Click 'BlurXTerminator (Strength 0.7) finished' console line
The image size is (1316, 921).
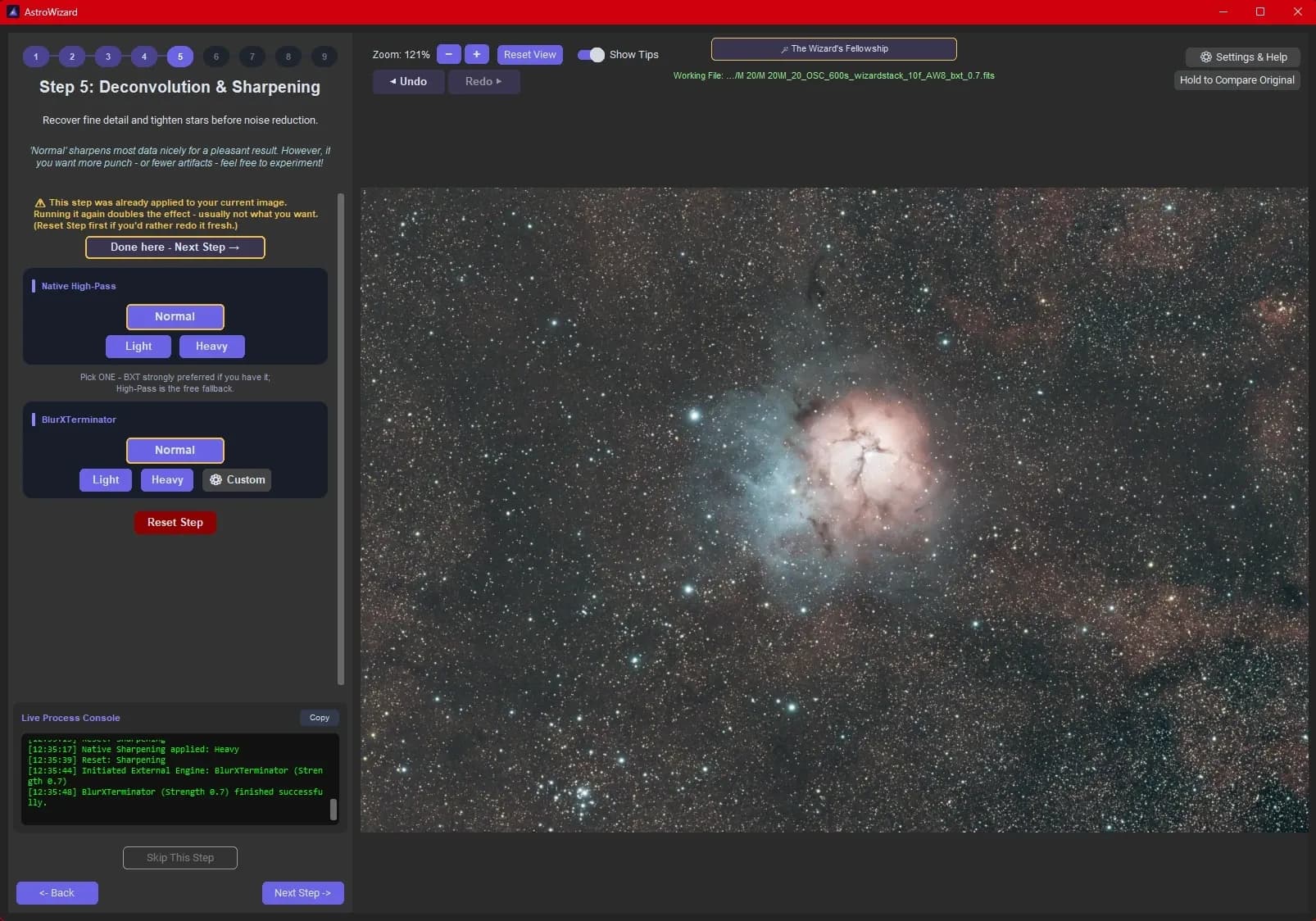coord(175,796)
